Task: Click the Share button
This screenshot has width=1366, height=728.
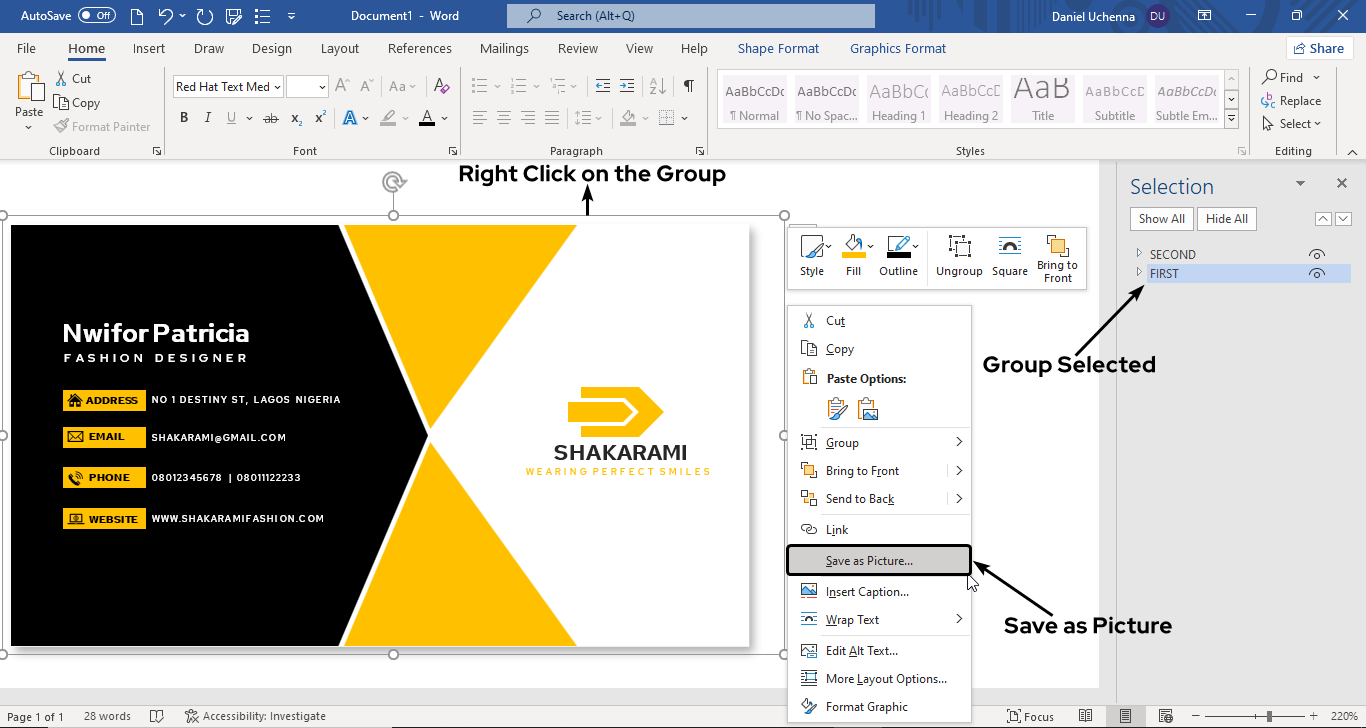Action: pyautogui.click(x=1318, y=48)
